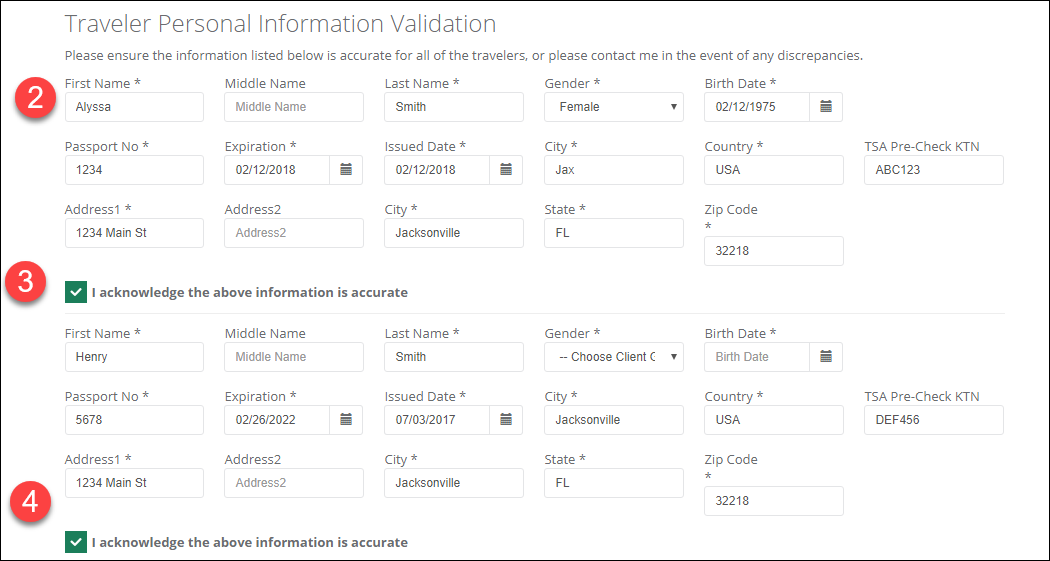Image resolution: width=1050 pixels, height=561 pixels.
Task: Open calendar for Alyssa's passport Expiration date
Action: click(346, 170)
